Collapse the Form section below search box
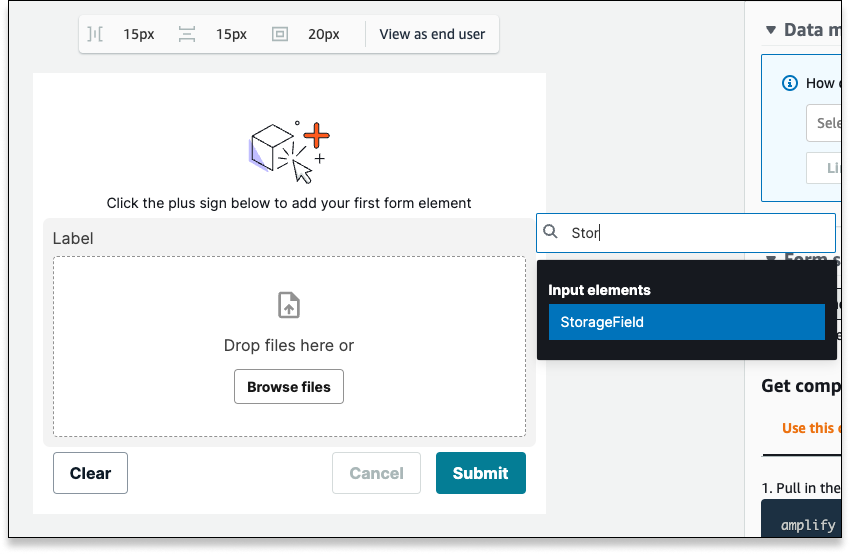 tap(770, 257)
